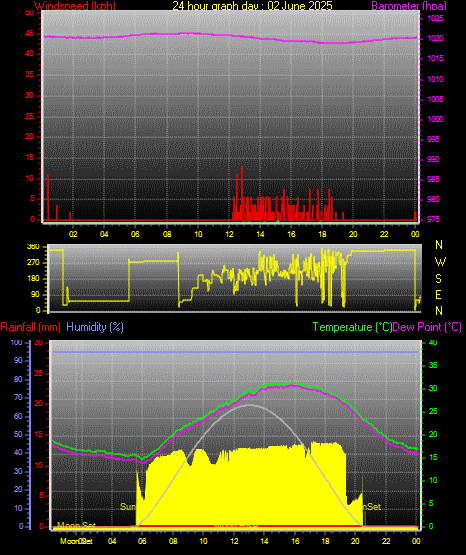This screenshot has height=555, width=466.
Task: Click the 'Rainfall (mm)' legend label
Action: 30,327
